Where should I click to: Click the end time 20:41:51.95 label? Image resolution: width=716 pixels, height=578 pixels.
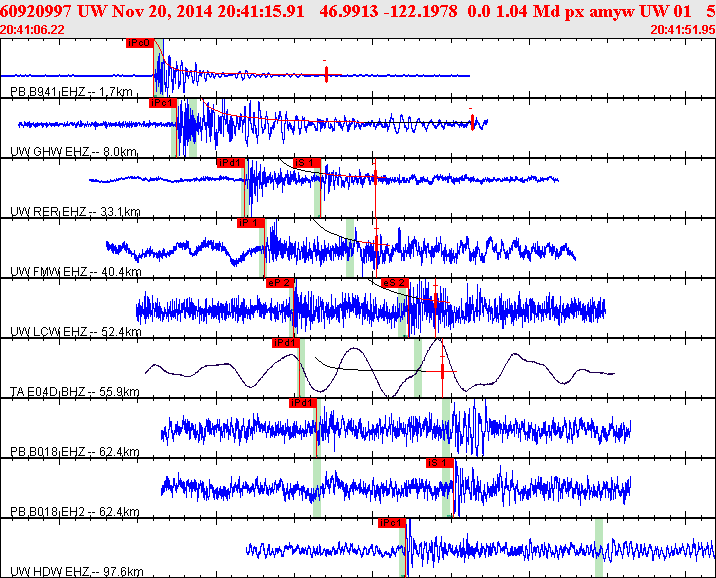683,30
